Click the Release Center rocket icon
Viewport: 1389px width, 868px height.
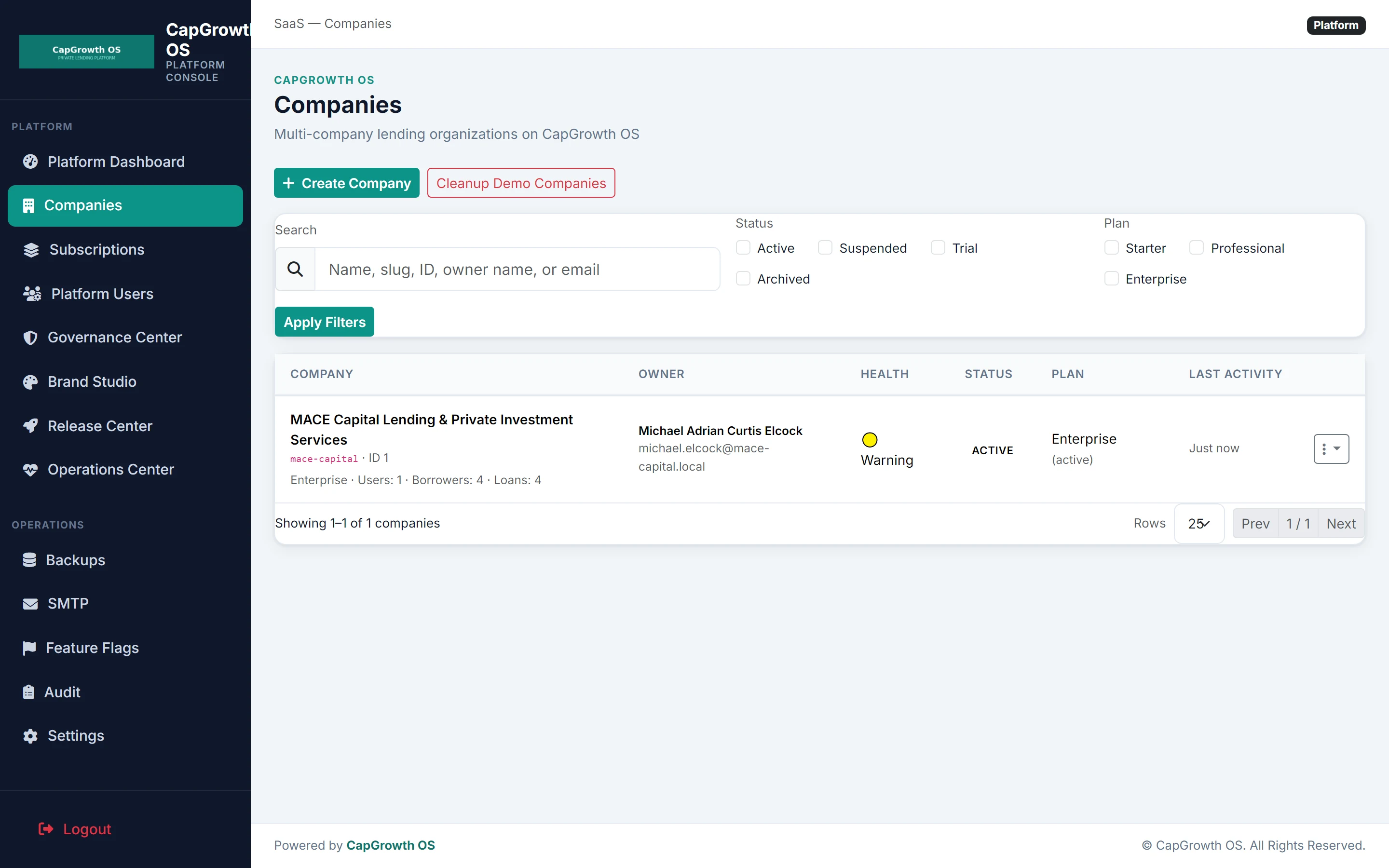[x=30, y=426]
